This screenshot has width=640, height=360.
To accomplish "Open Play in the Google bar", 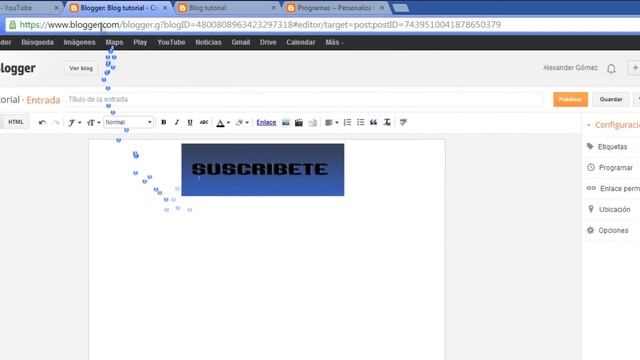I will [x=140, y=42].
